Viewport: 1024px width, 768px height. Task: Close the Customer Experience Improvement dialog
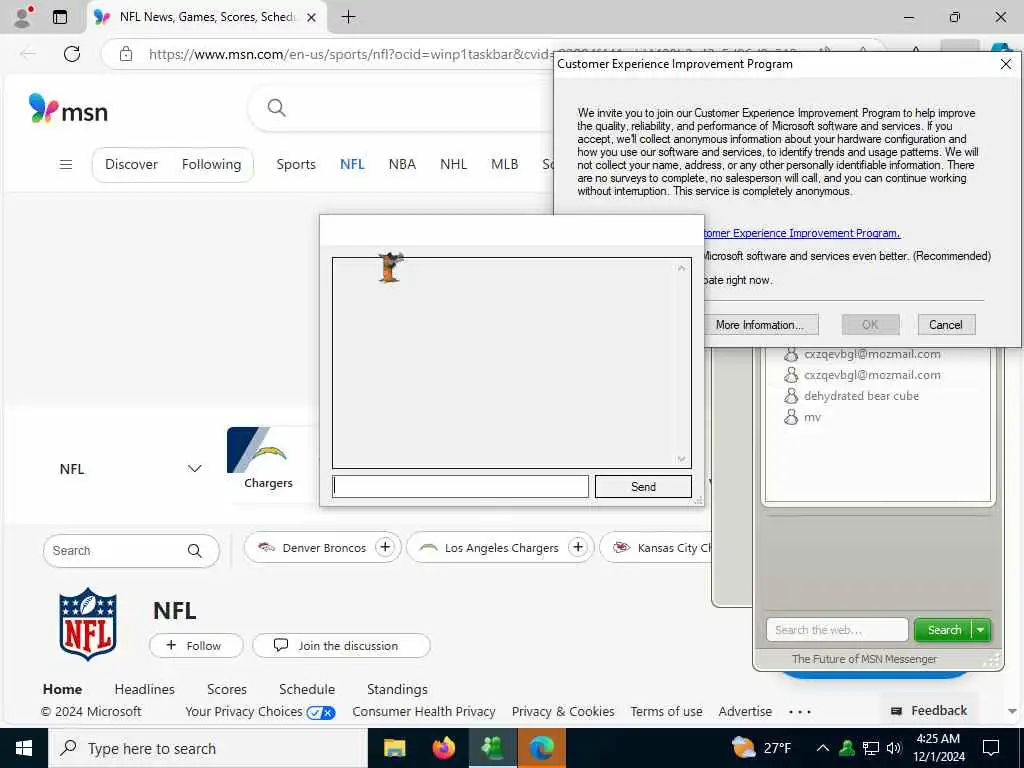[x=1006, y=64]
